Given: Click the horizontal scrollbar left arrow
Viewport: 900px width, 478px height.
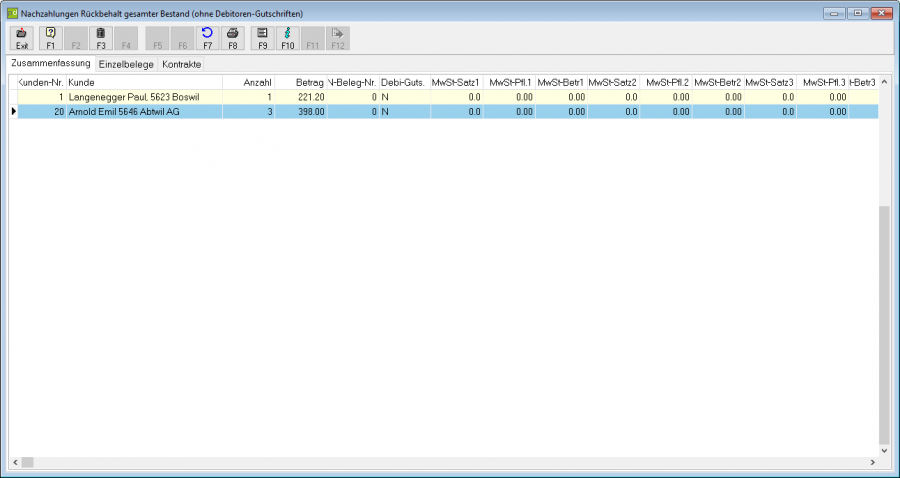Looking at the screenshot, I should coord(15,462).
